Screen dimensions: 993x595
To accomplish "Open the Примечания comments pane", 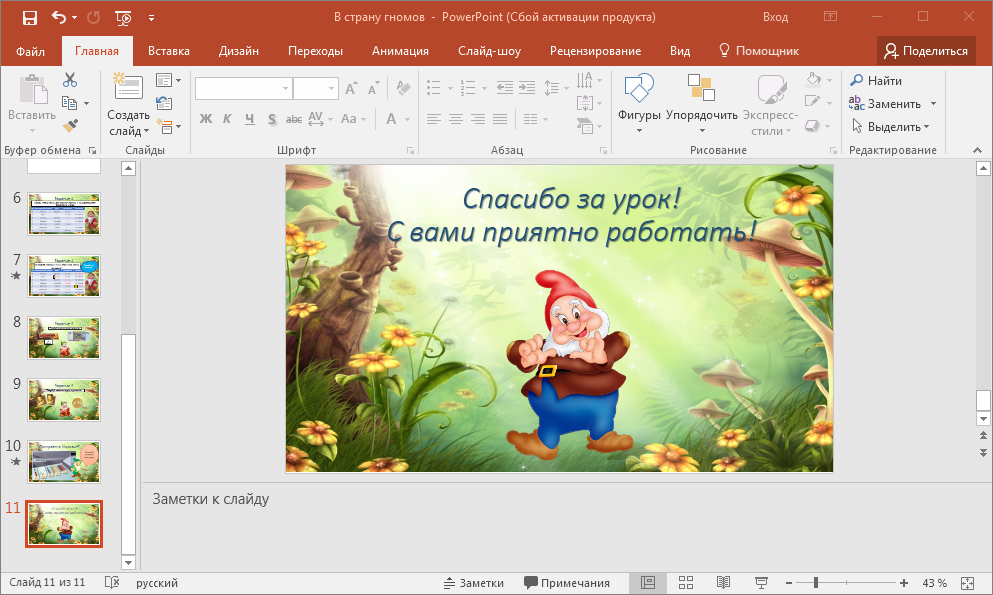I will [567, 583].
